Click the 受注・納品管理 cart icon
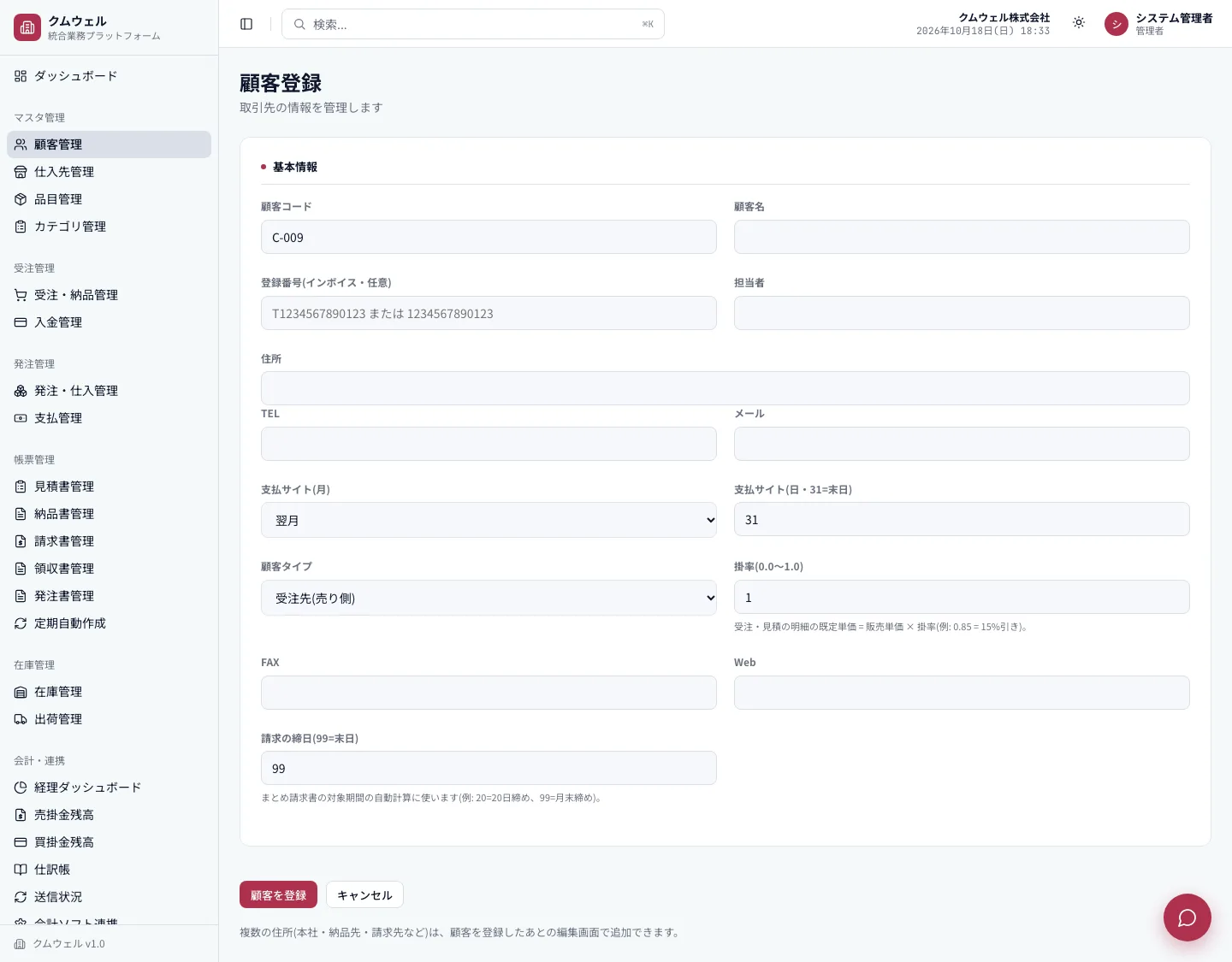1232x962 pixels. [x=21, y=295]
